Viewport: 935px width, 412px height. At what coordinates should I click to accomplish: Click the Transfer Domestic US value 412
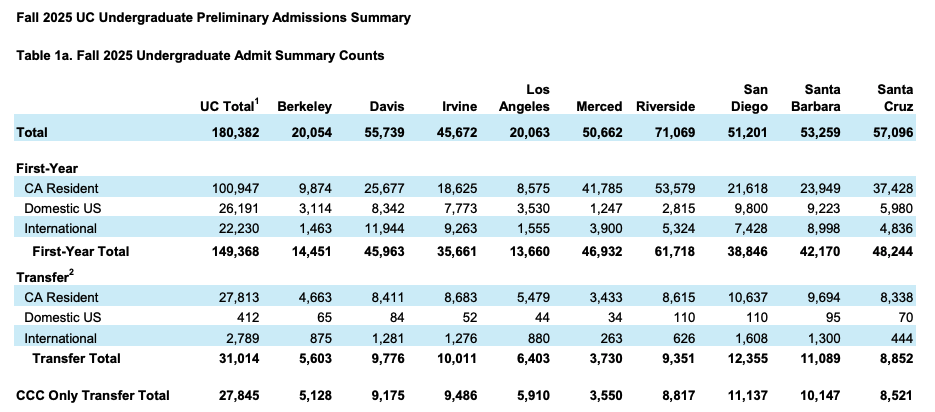(249, 318)
